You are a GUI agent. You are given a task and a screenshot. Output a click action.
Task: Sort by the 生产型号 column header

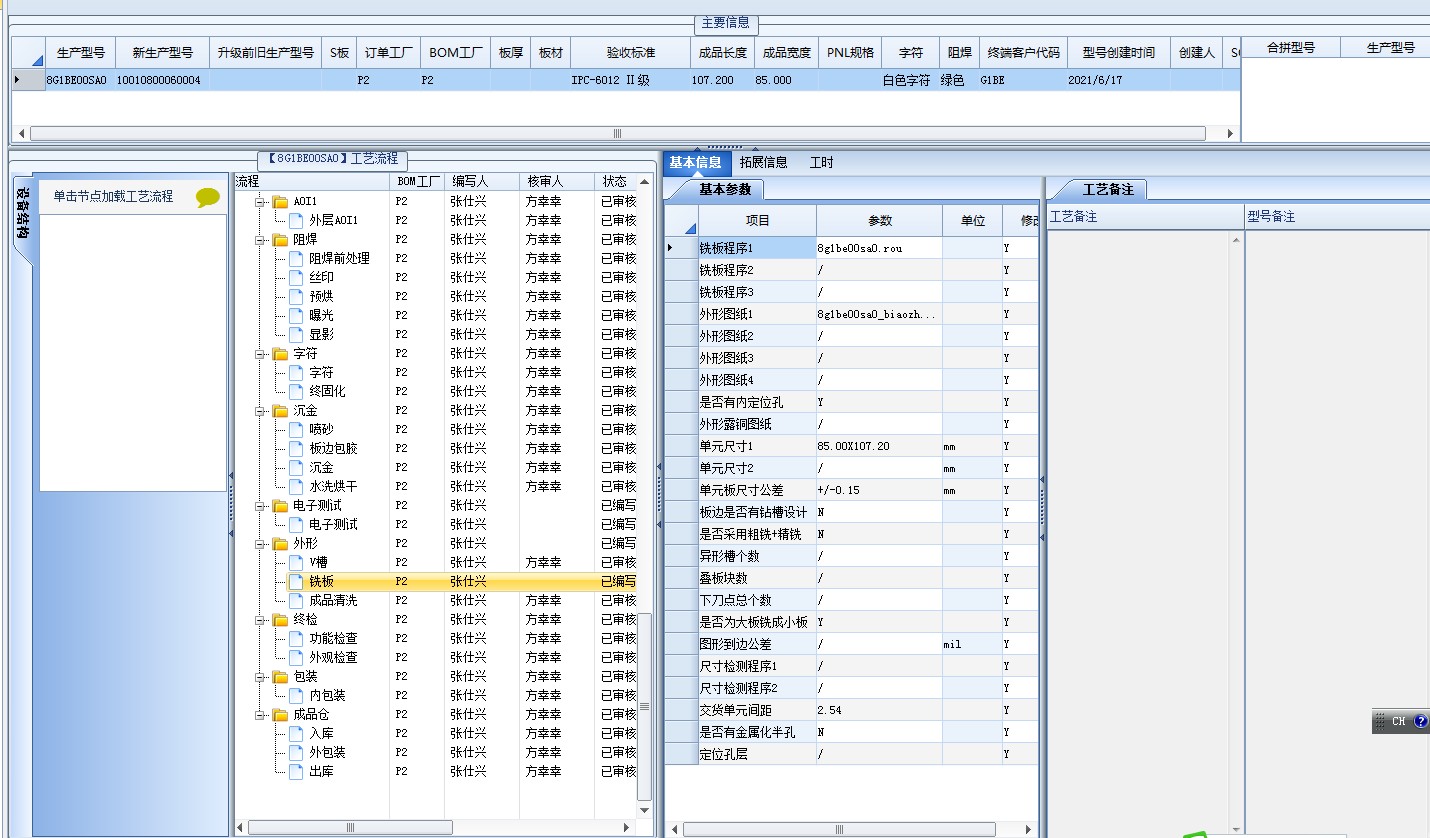coord(81,52)
